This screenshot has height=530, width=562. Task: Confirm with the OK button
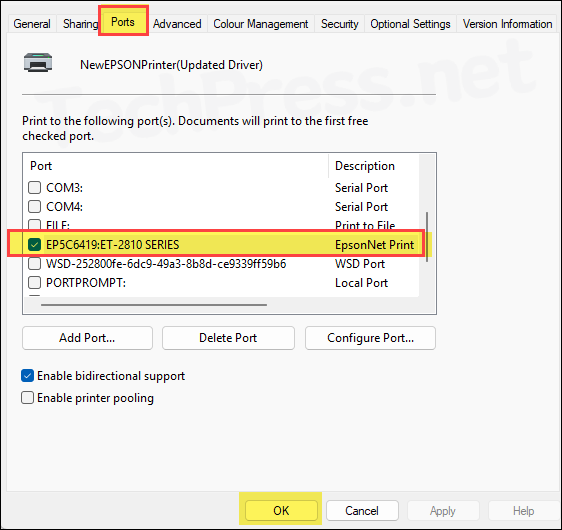point(281,511)
